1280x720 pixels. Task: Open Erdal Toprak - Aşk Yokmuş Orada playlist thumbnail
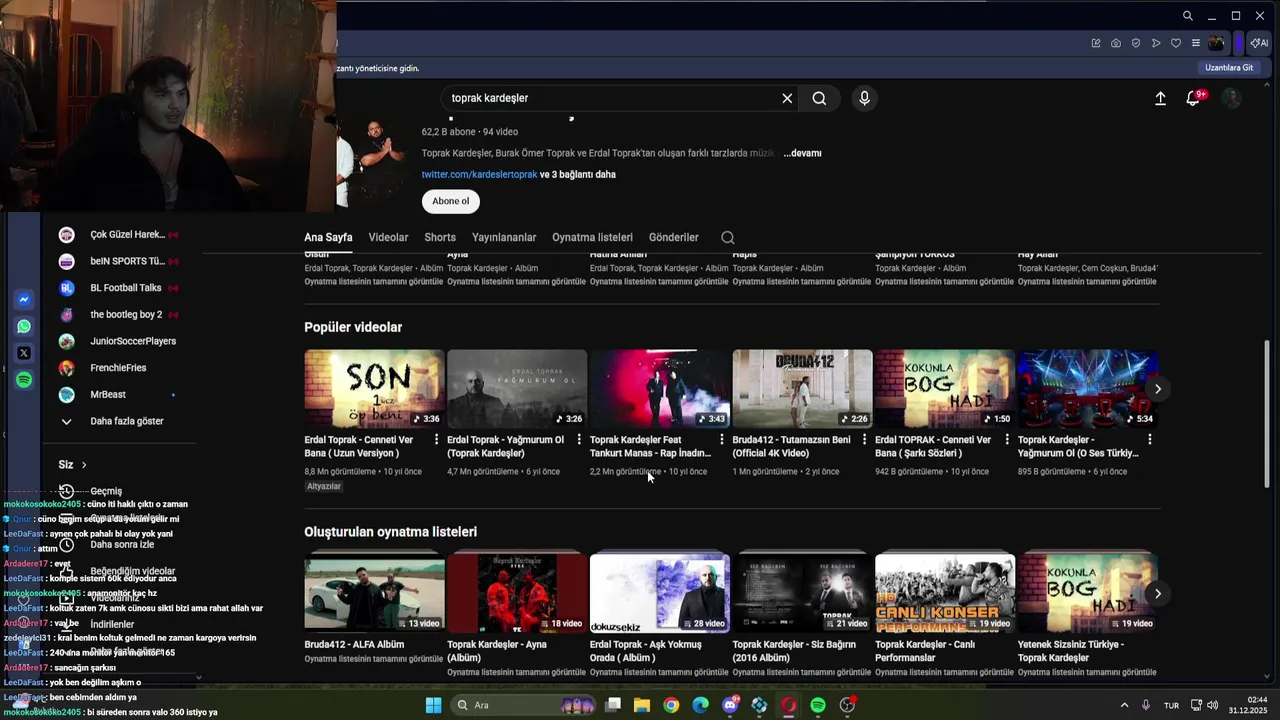660,593
